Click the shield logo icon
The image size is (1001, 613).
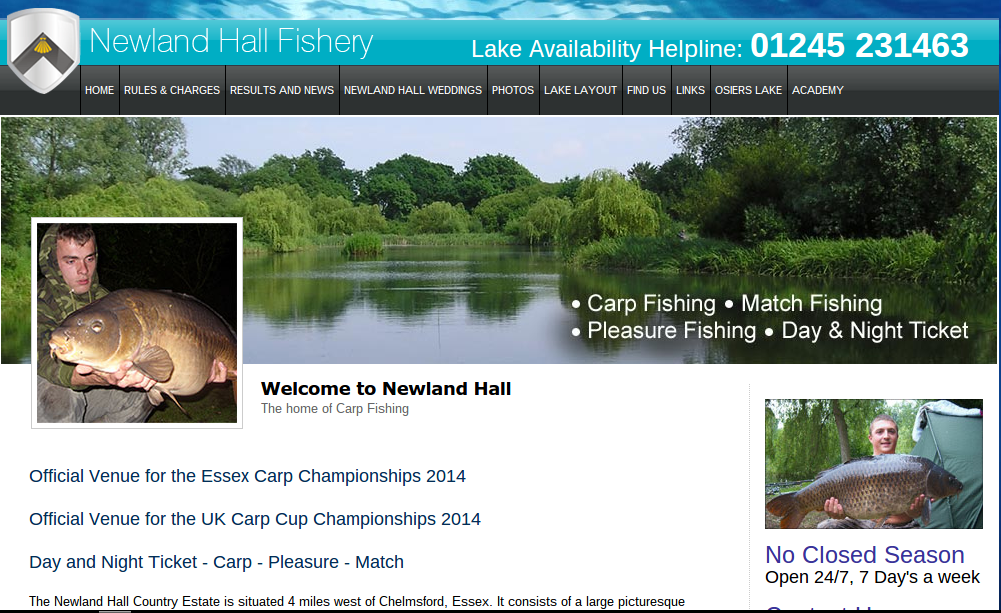point(43,51)
